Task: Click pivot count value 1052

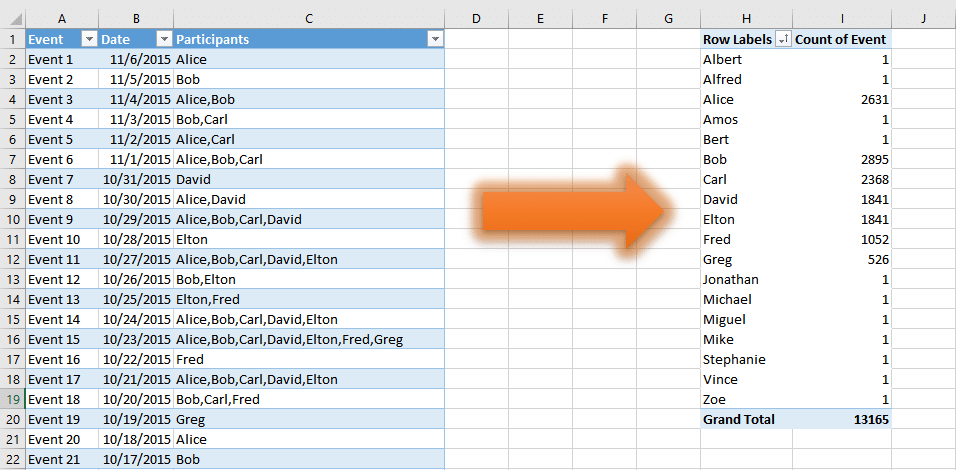Action: 842,240
